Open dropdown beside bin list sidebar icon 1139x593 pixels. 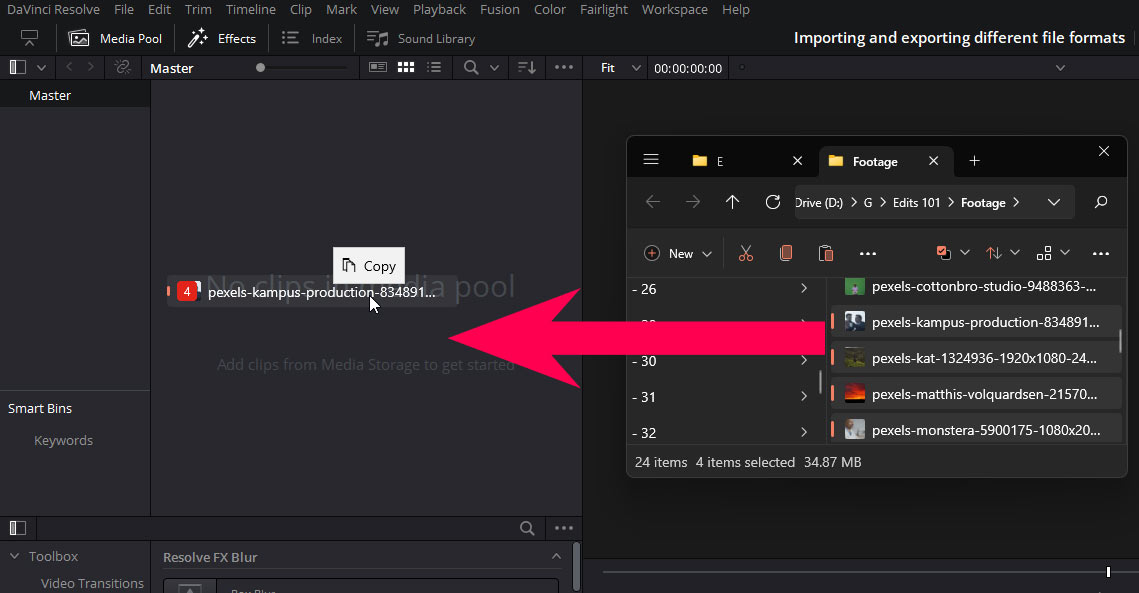41,68
